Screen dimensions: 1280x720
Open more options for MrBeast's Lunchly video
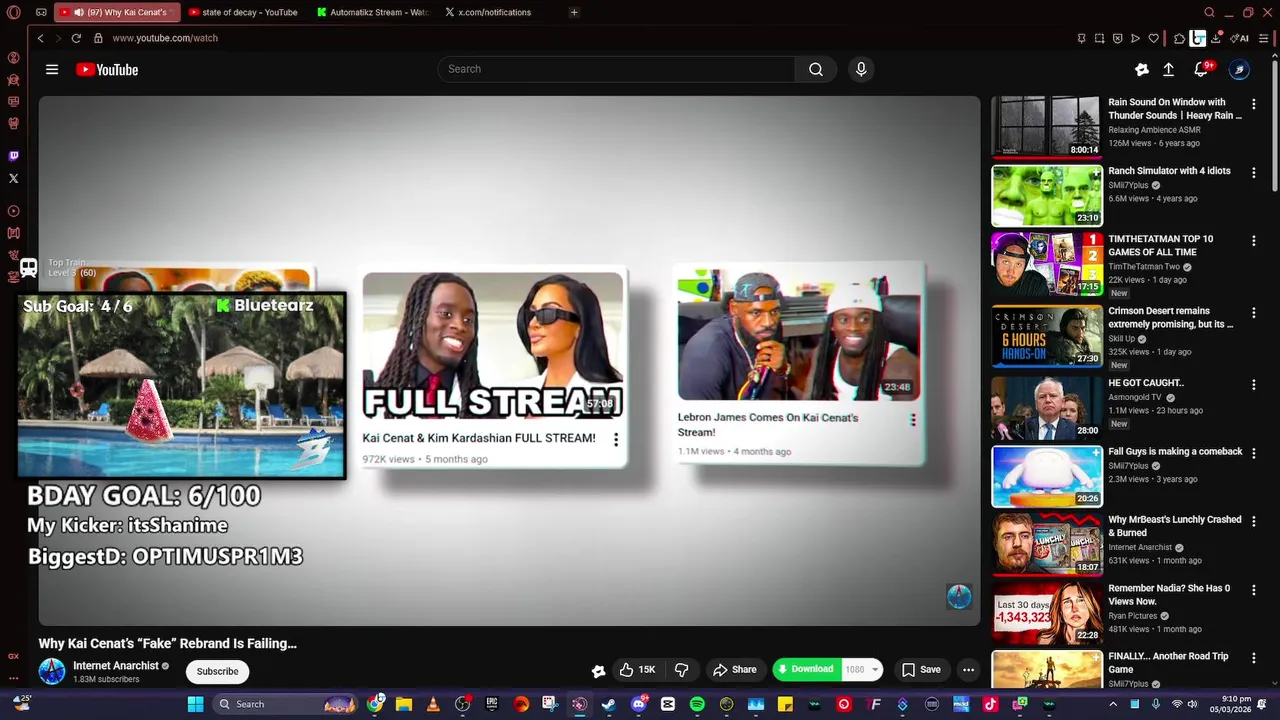[x=1253, y=522]
